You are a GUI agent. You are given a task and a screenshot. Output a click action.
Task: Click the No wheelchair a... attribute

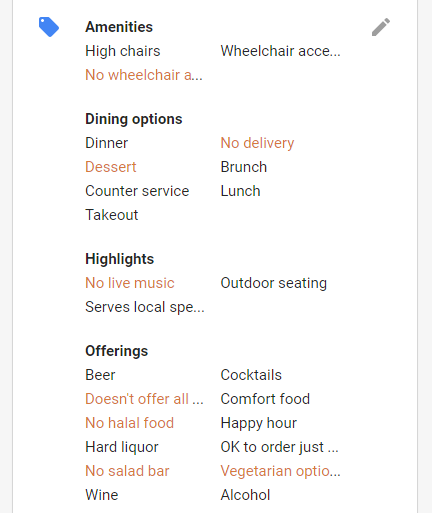pyautogui.click(x=144, y=75)
